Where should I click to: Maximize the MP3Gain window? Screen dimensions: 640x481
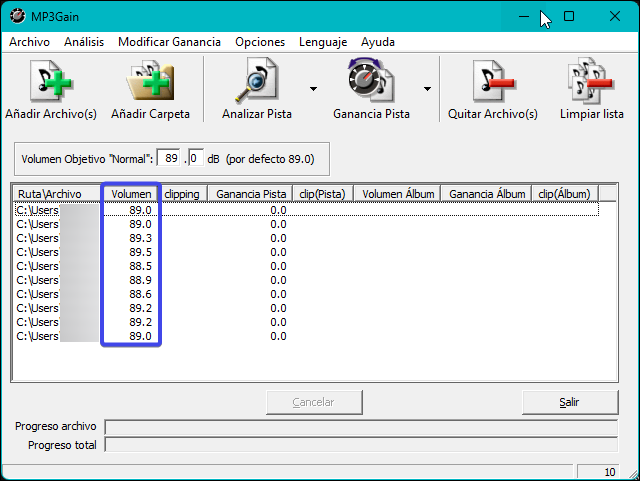[x=569, y=16]
